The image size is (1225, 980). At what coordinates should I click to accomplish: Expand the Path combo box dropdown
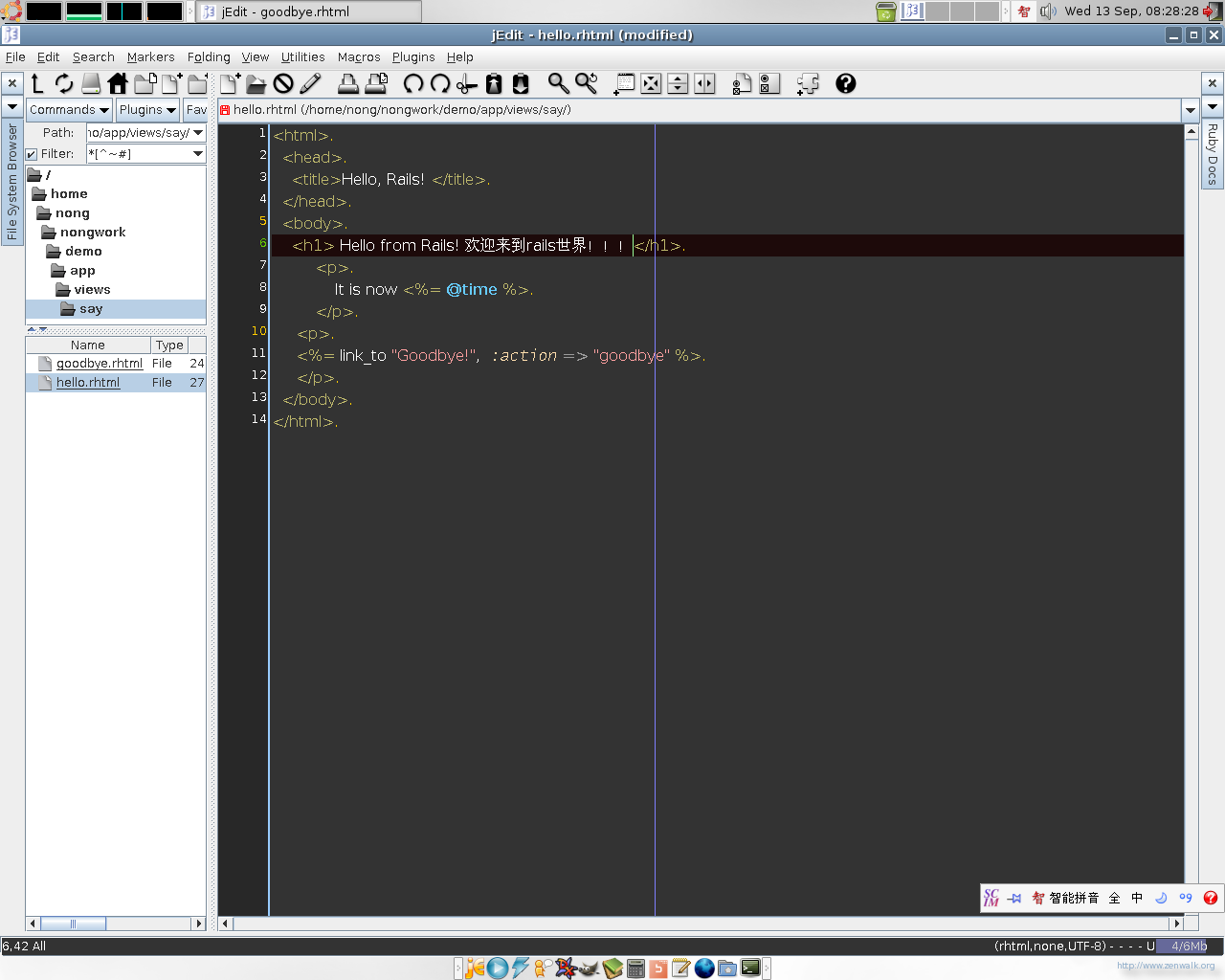pyautogui.click(x=198, y=133)
